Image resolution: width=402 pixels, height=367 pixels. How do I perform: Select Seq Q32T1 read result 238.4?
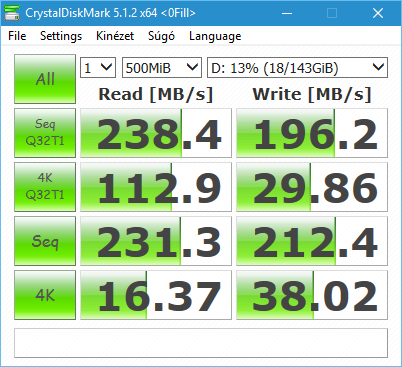[156, 133]
